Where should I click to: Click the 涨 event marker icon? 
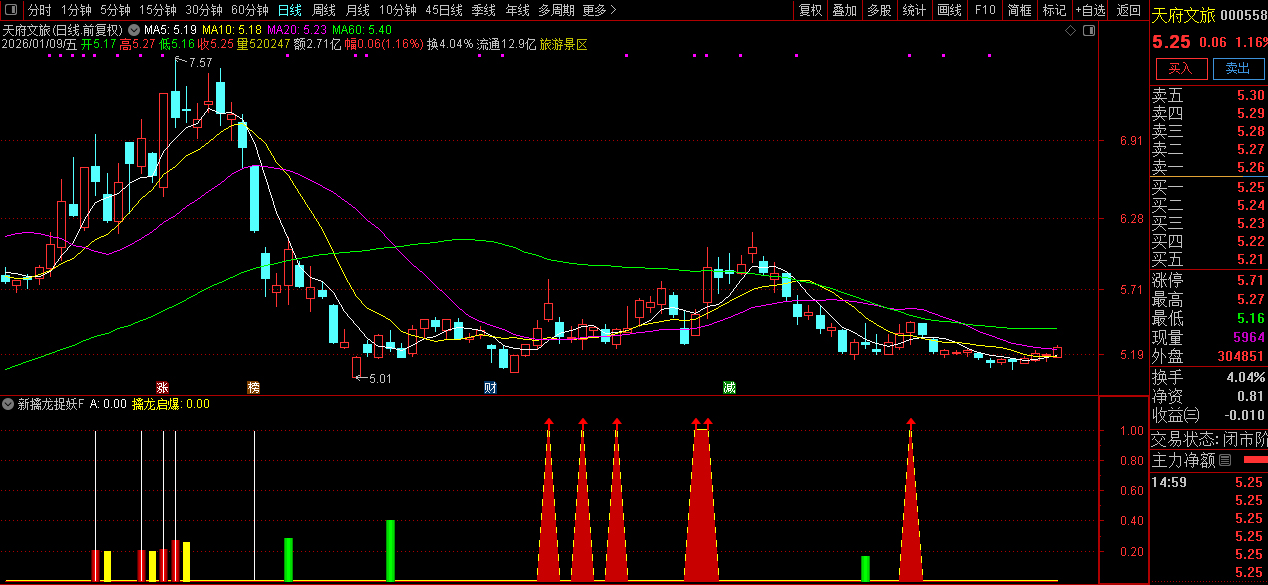(x=162, y=387)
